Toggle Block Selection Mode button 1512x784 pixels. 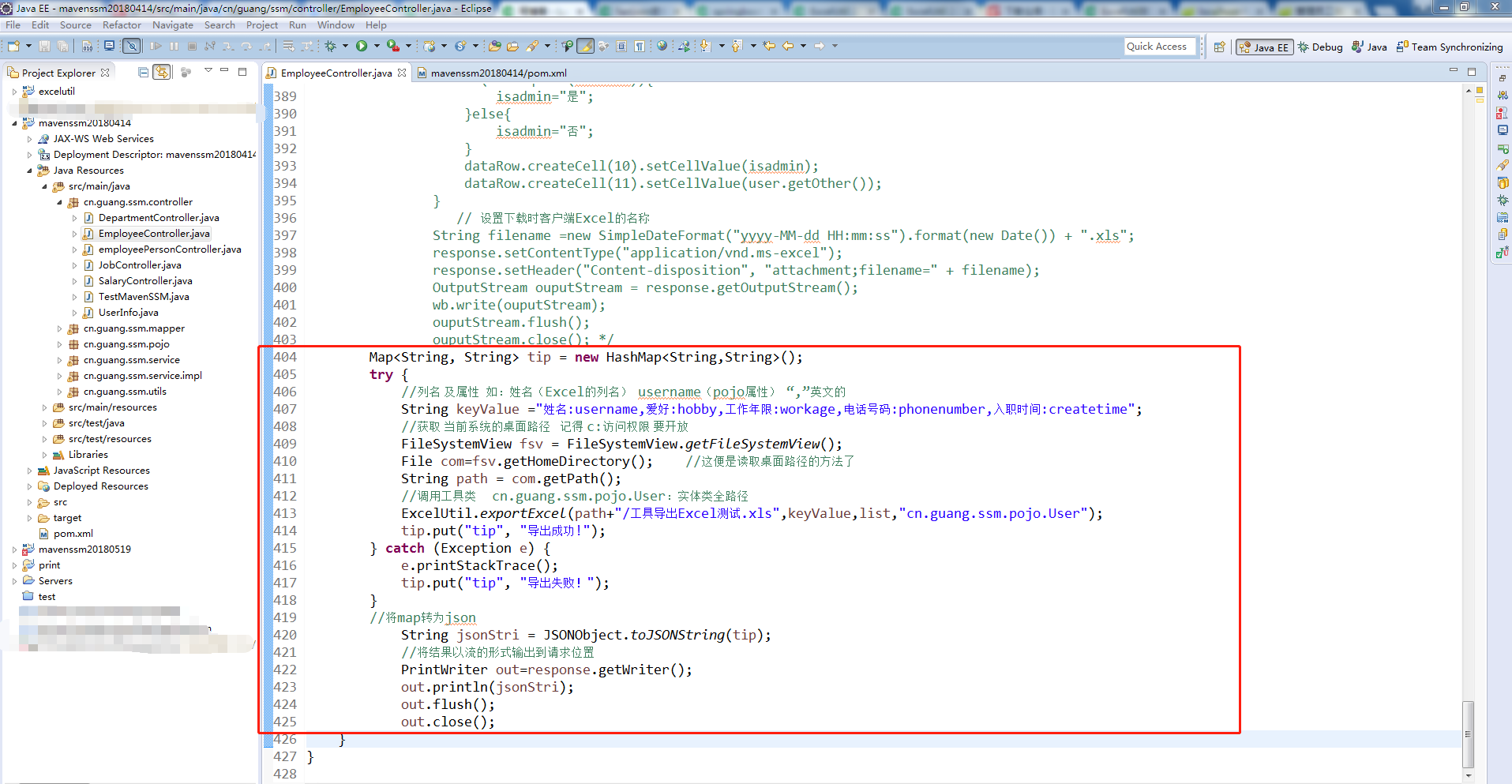(621, 47)
